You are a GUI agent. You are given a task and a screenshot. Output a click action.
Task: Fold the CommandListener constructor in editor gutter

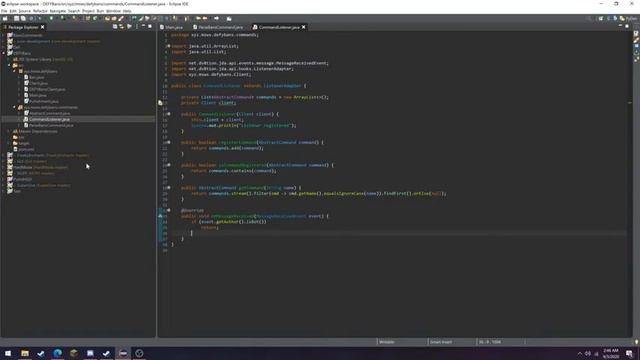click(169, 114)
